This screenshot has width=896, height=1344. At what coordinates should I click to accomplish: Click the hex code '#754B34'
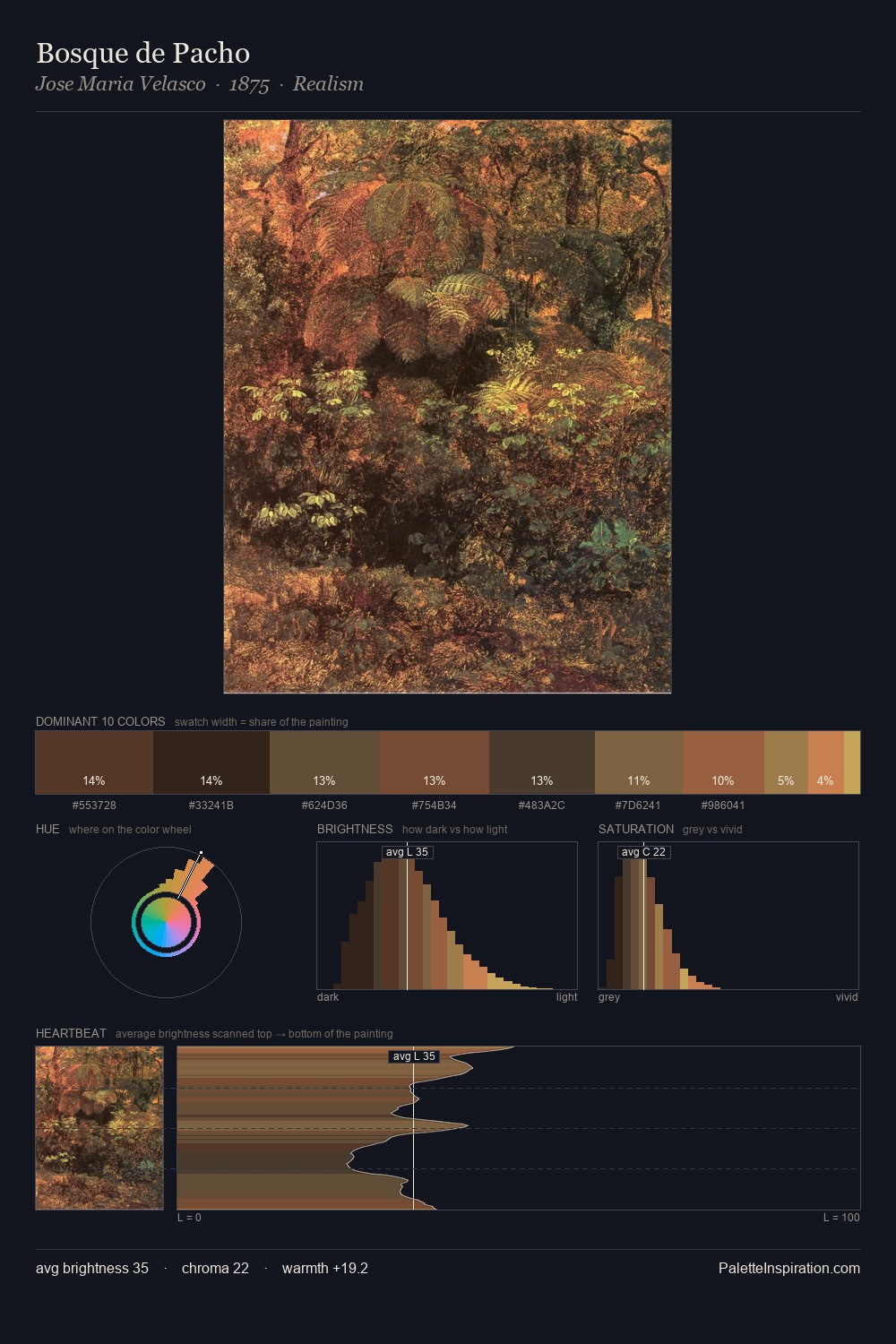click(435, 805)
